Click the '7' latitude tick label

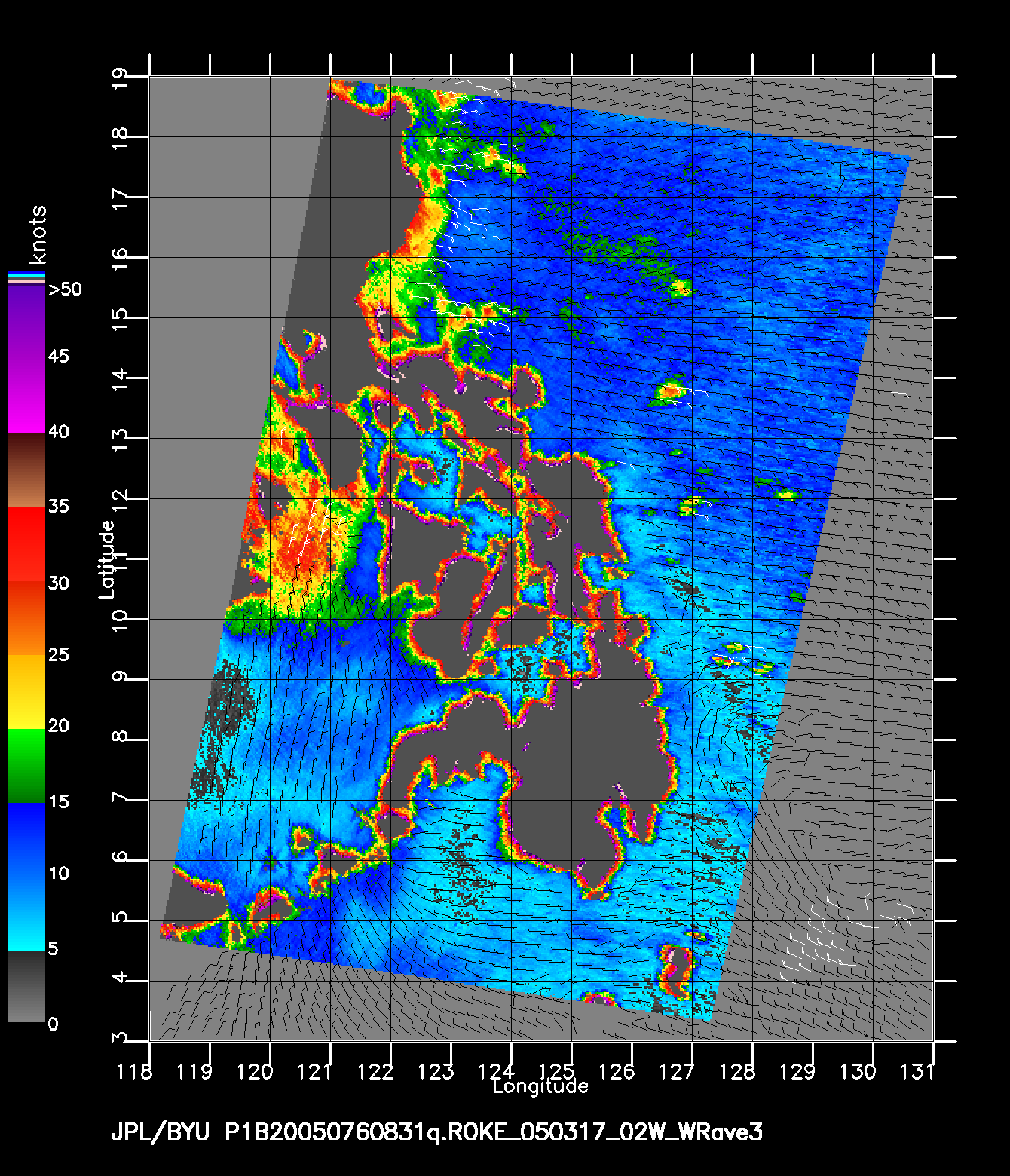tap(119, 796)
